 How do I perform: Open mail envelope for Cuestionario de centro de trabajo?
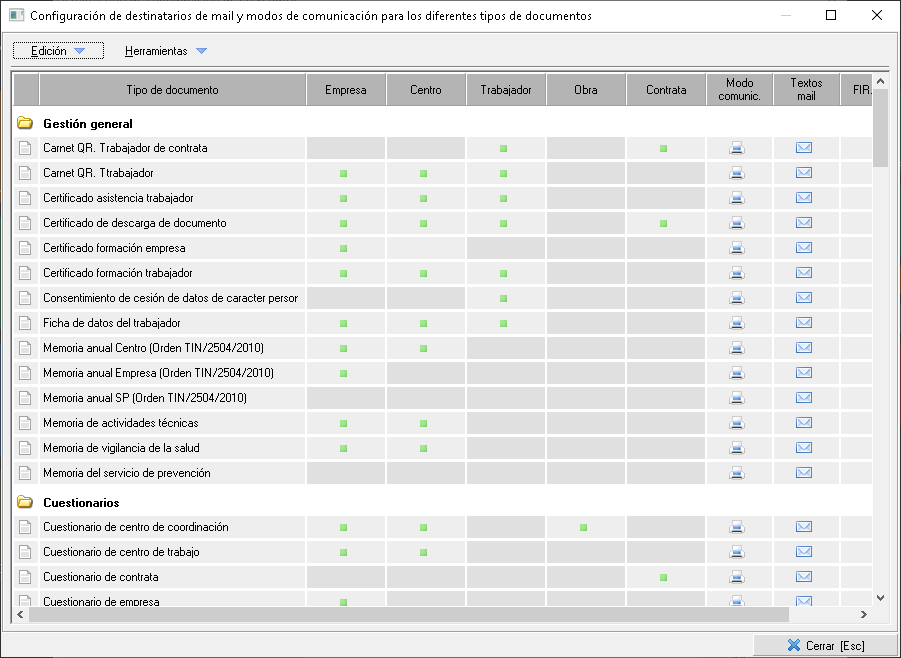[x=803, y=552]
